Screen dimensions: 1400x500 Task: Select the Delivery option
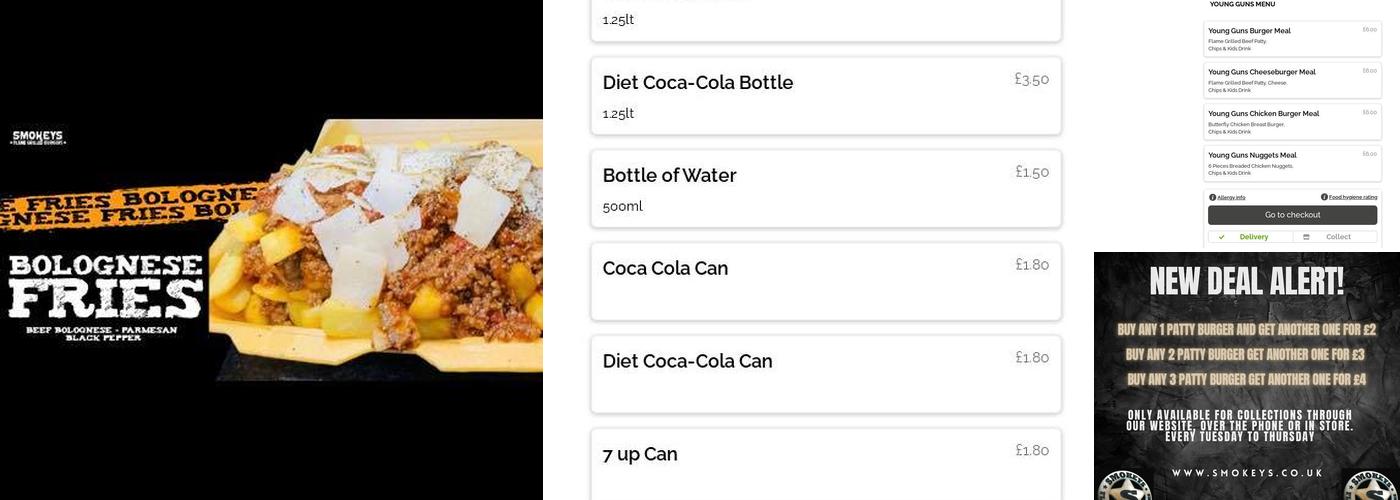(1252, 237)
